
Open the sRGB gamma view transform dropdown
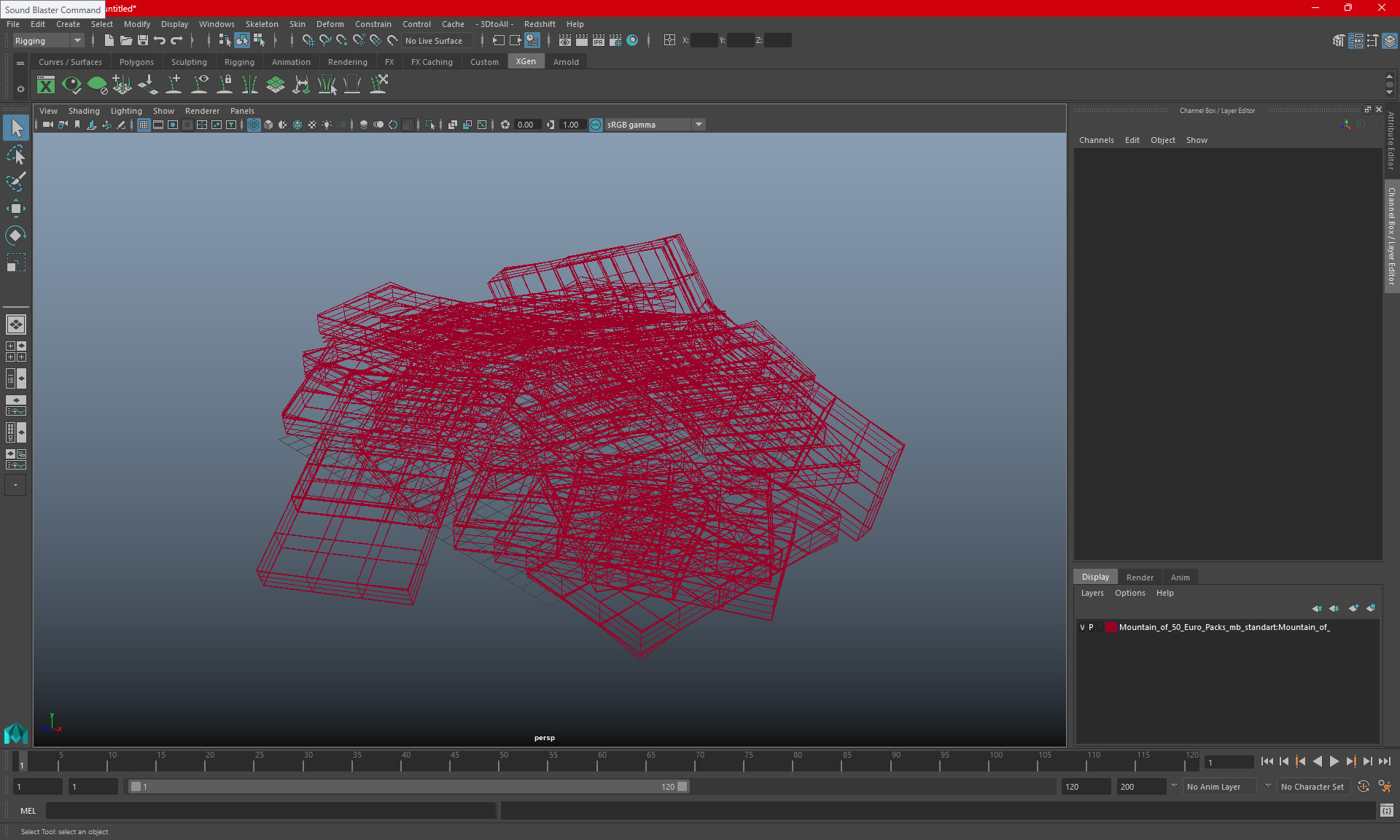[655, 125]
